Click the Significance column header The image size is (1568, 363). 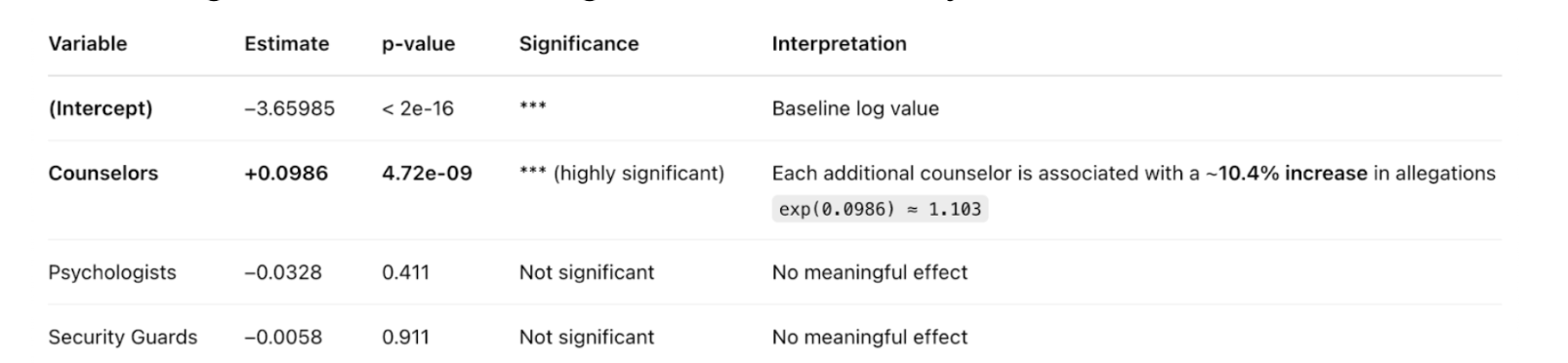pos(579,44)
